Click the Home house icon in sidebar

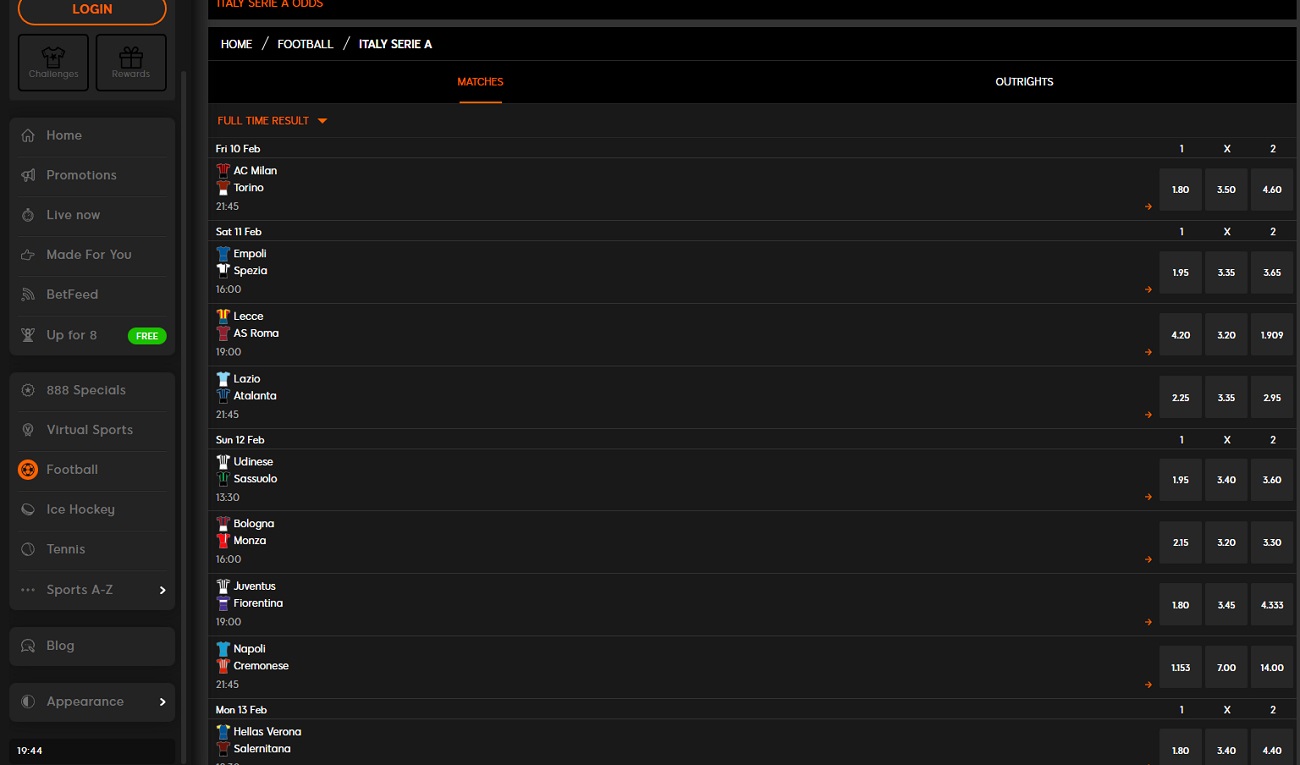pyautogui.click(x=28, y=135)
